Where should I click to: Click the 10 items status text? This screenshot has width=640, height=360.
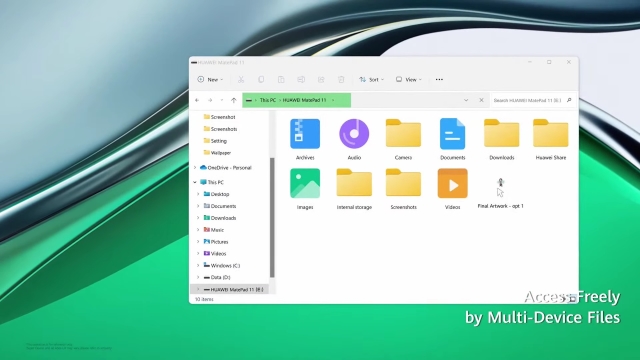pyautogui.click(x=204, y=299)
